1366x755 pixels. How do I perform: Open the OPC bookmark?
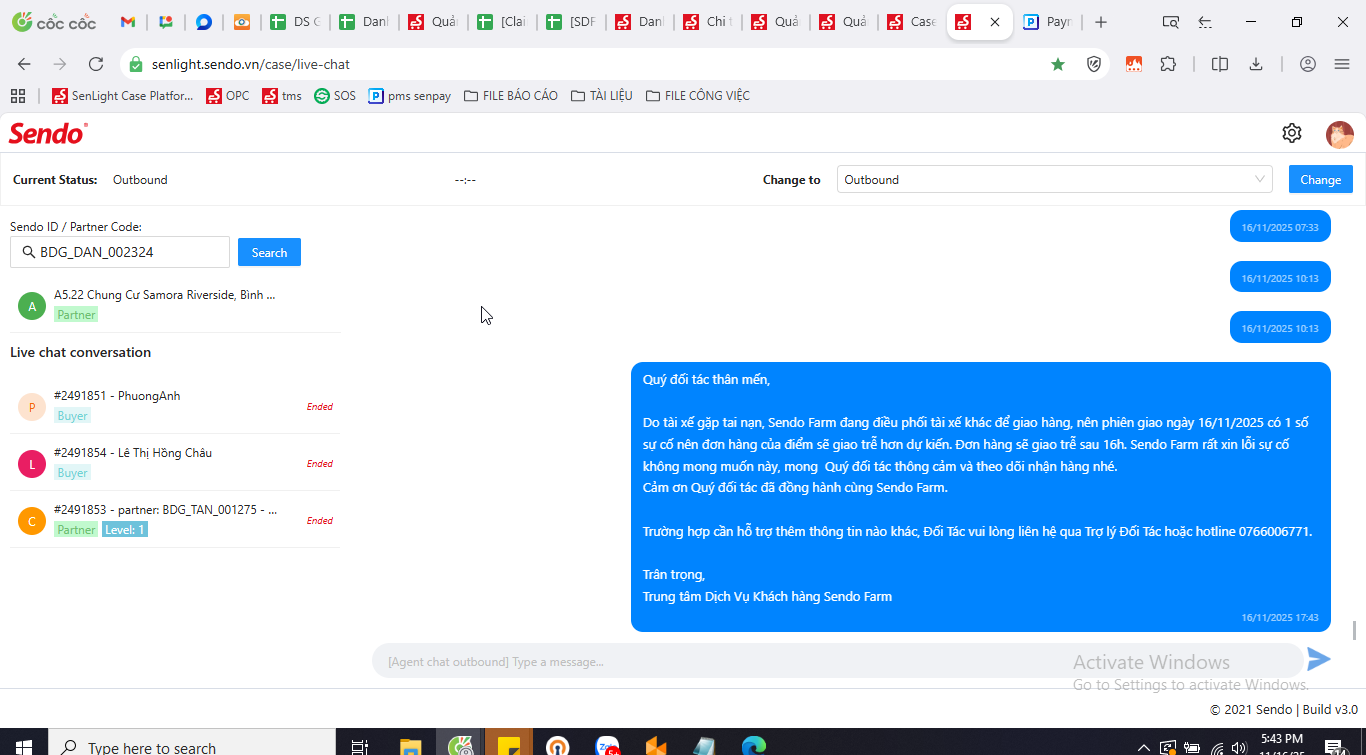[x=228, y=96]
